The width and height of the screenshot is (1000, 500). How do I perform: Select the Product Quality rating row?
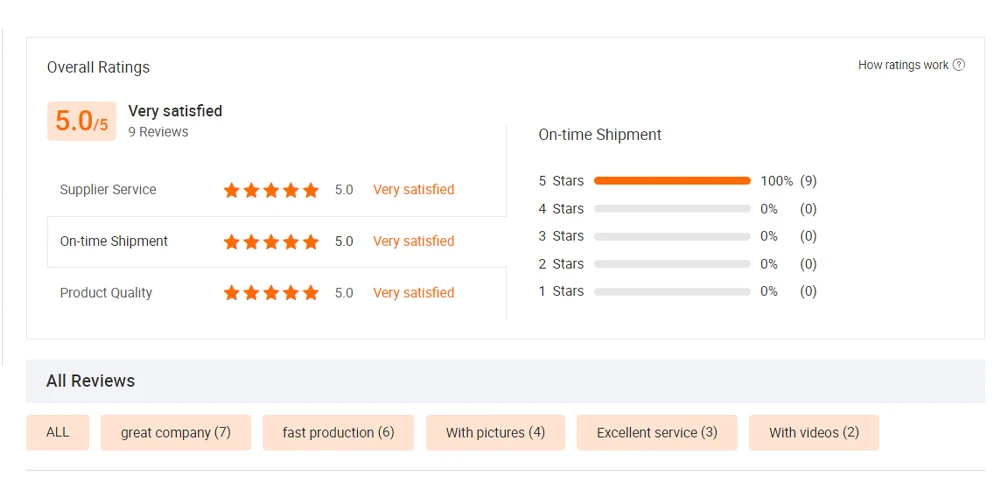click(x=106, y=293)
